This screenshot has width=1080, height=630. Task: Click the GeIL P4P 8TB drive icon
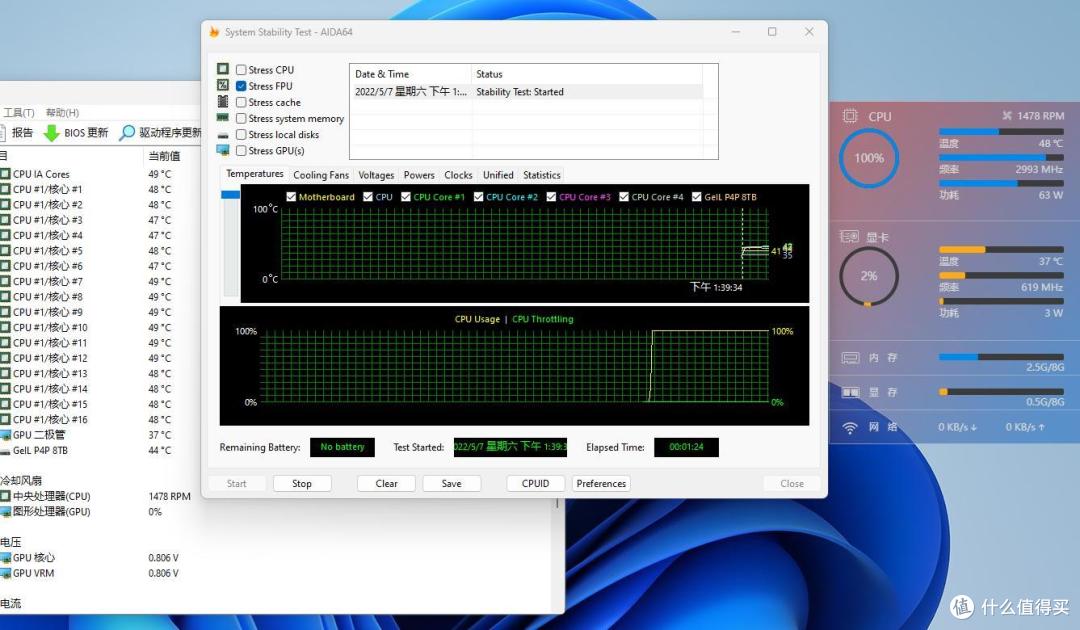click(x=6, y=450)
